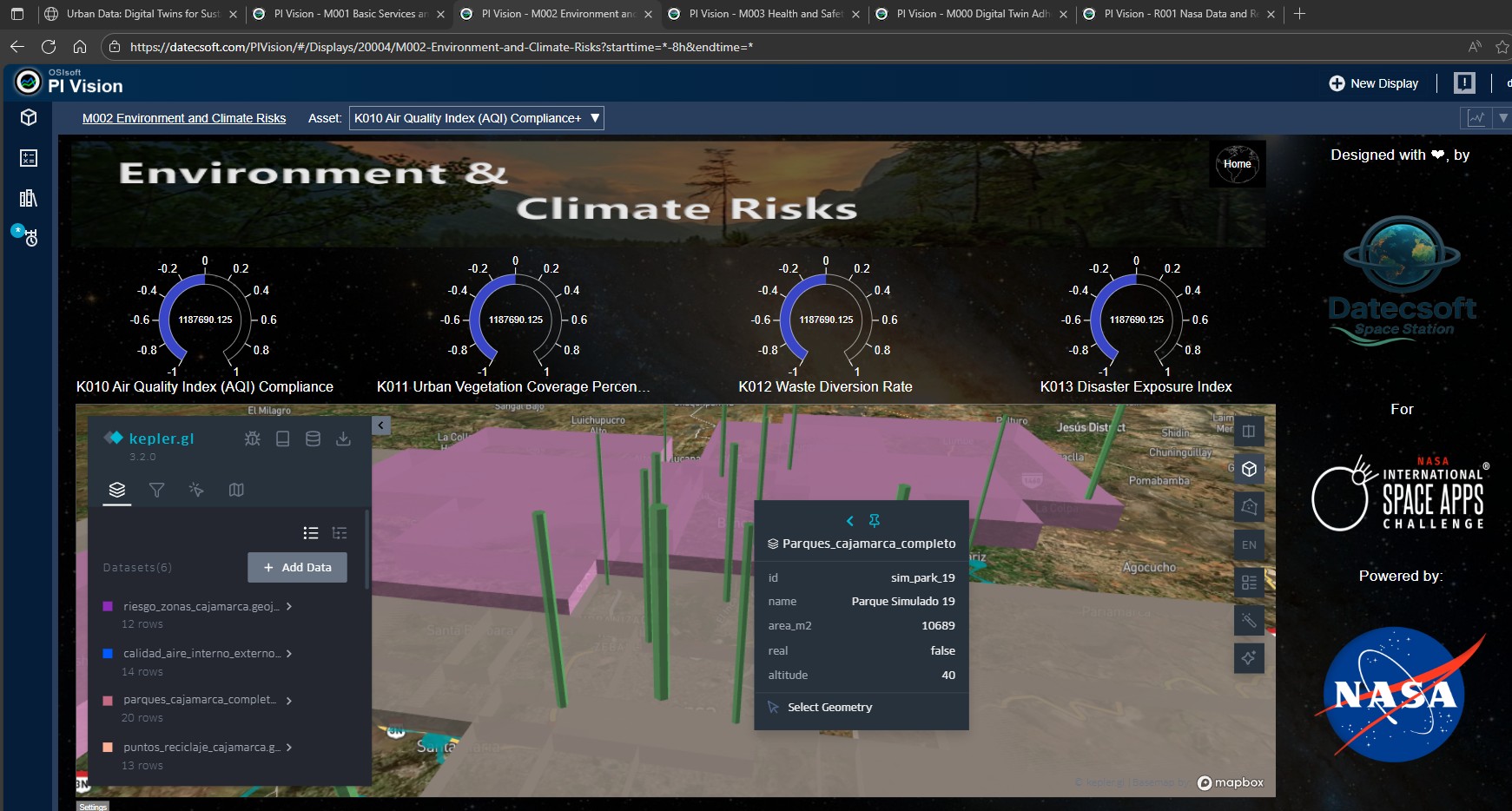Expand the riesgo_zonas_cajamarca dataset
1512x811 pixels.
(289, 606)
